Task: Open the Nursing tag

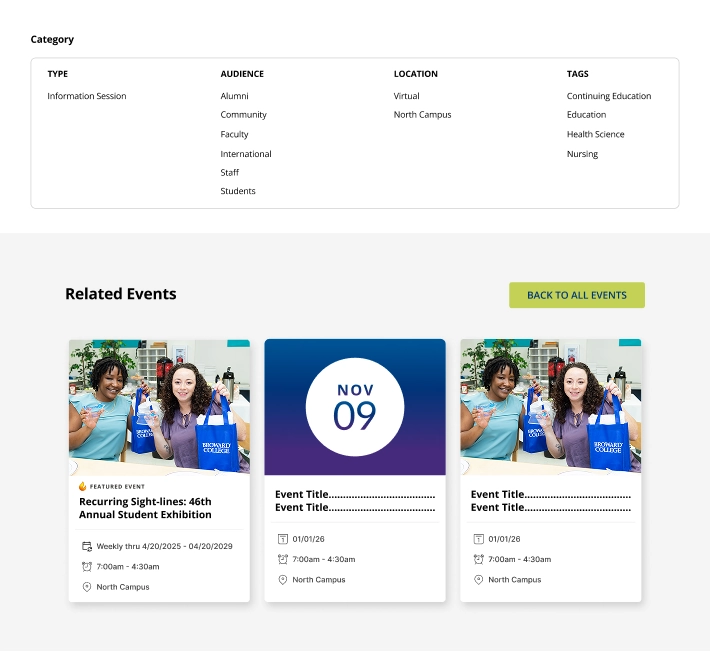Action: (582, 154)
